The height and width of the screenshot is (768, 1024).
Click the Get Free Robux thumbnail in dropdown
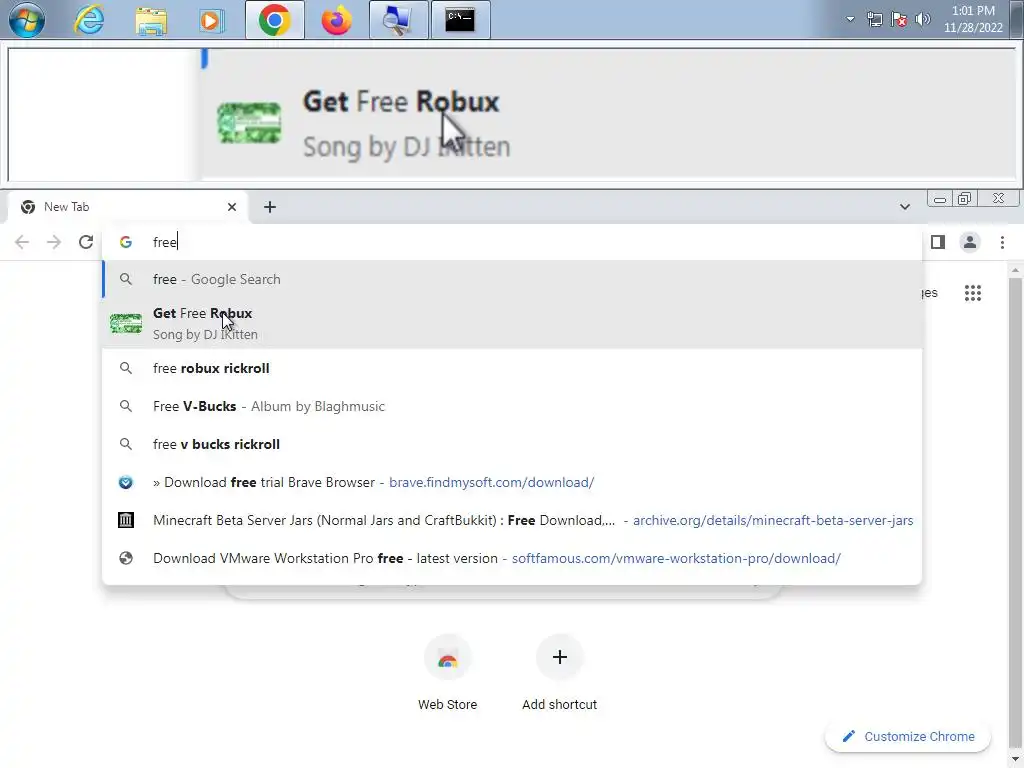point(126,323)
